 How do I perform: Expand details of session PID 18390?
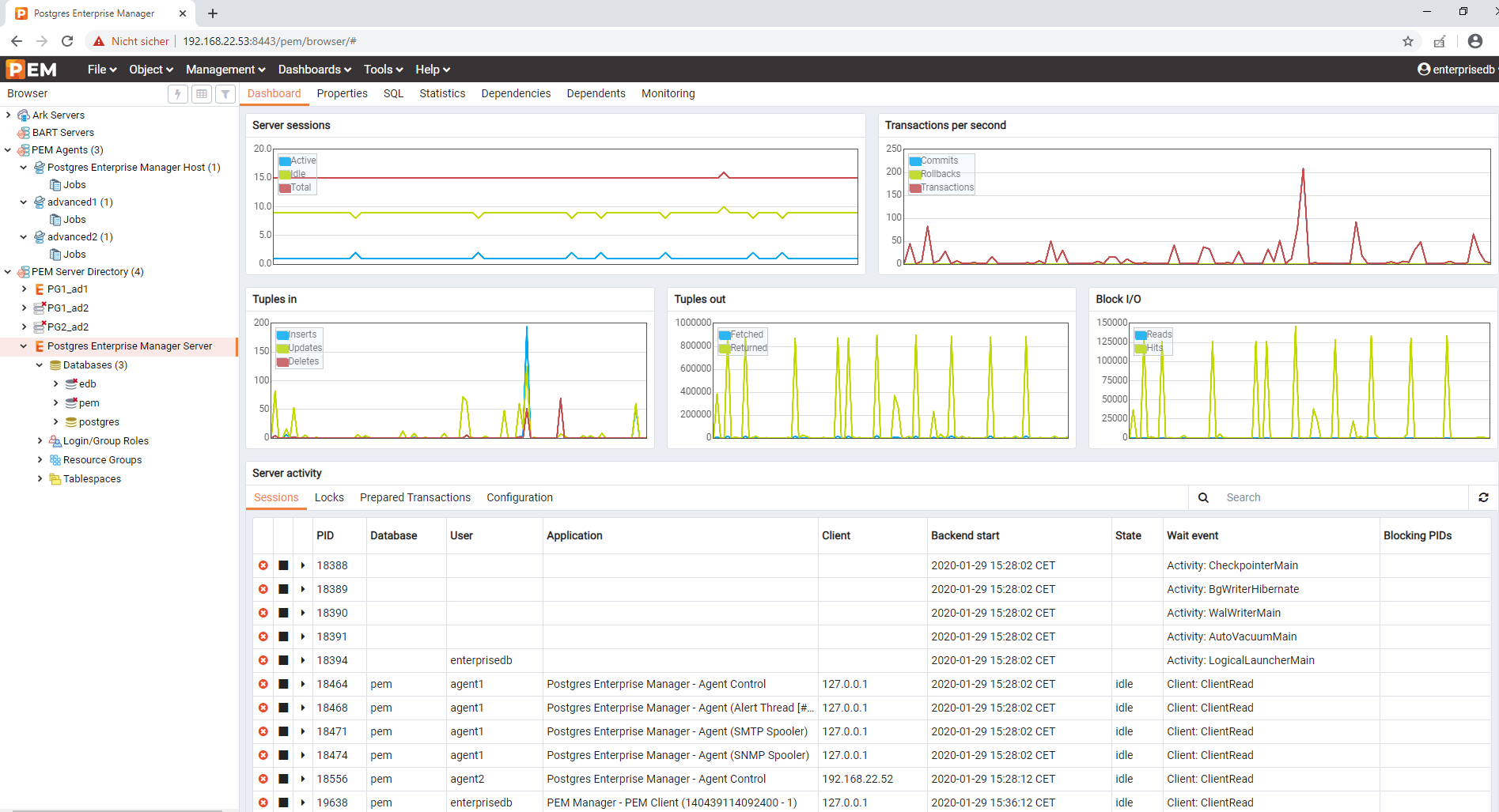303,613
